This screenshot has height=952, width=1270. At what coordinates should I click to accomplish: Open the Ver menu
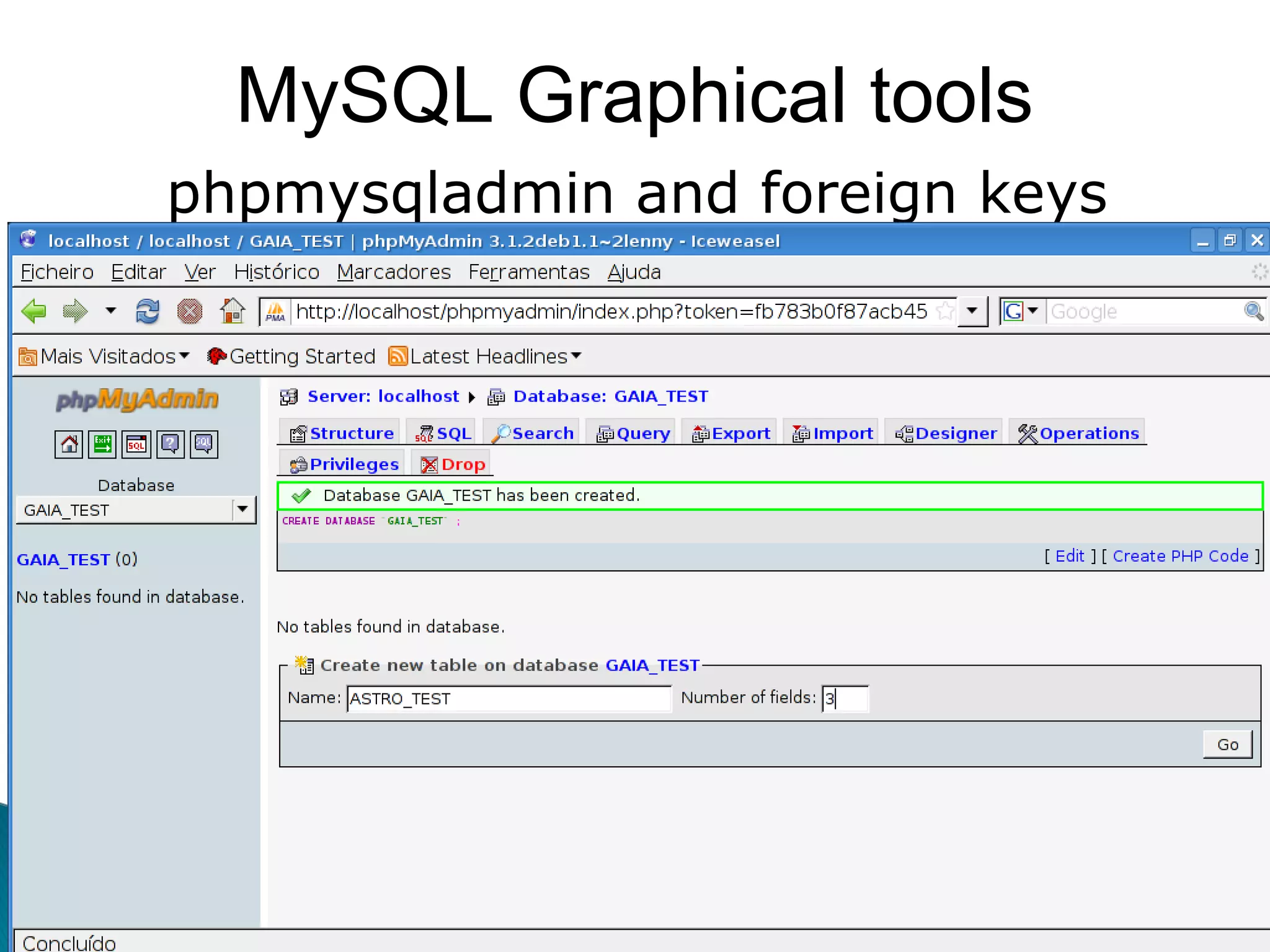coord(200,272)
